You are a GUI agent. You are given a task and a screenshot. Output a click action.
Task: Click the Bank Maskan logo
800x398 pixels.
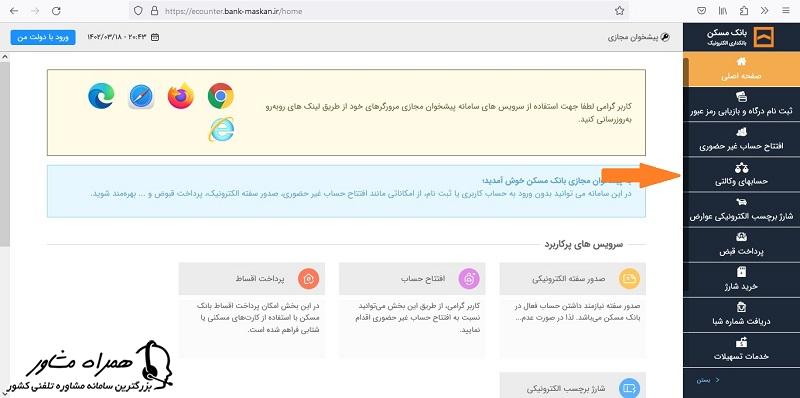click(763, 37)
